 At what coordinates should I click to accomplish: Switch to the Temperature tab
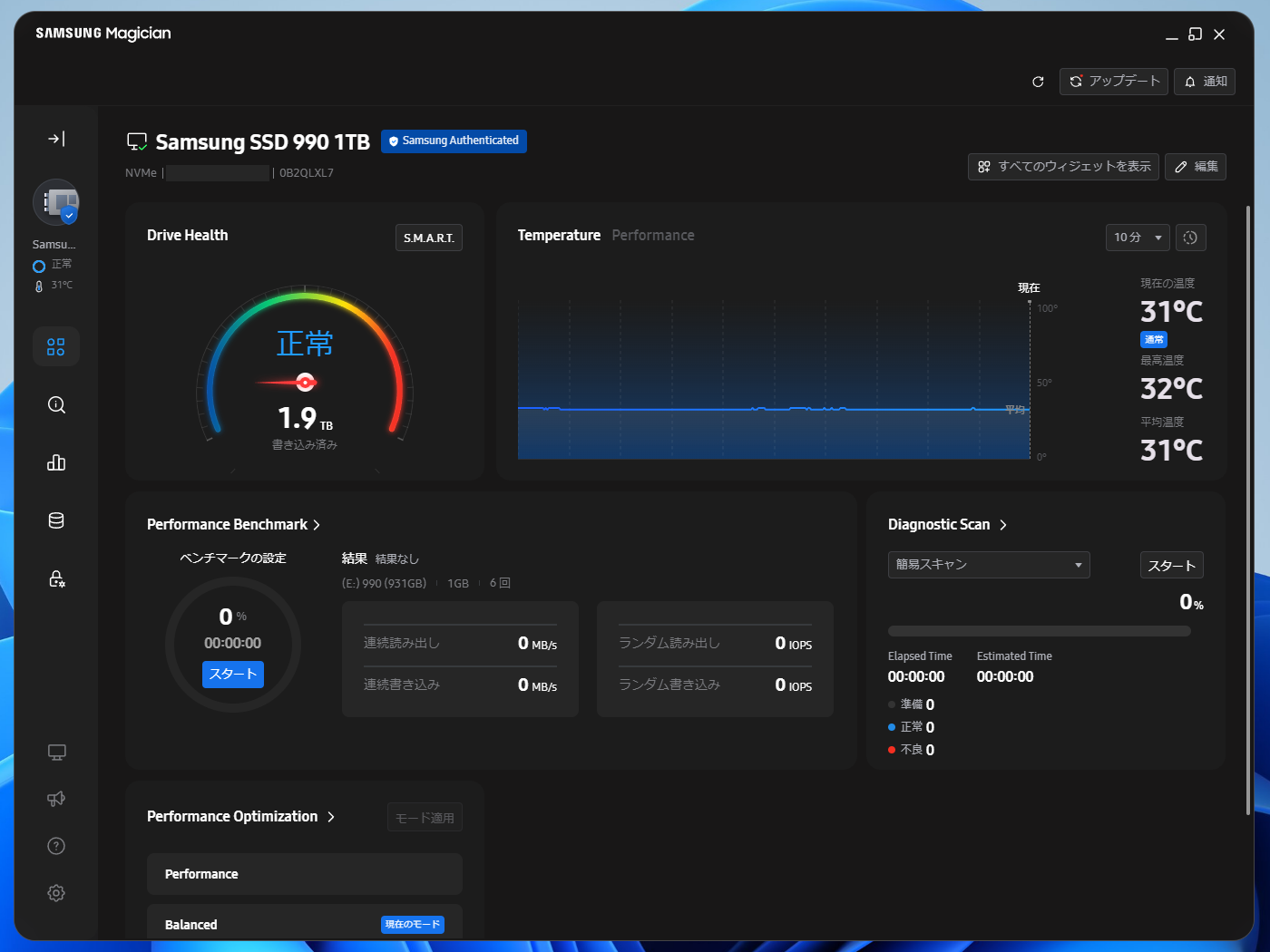tap(559, 236)
